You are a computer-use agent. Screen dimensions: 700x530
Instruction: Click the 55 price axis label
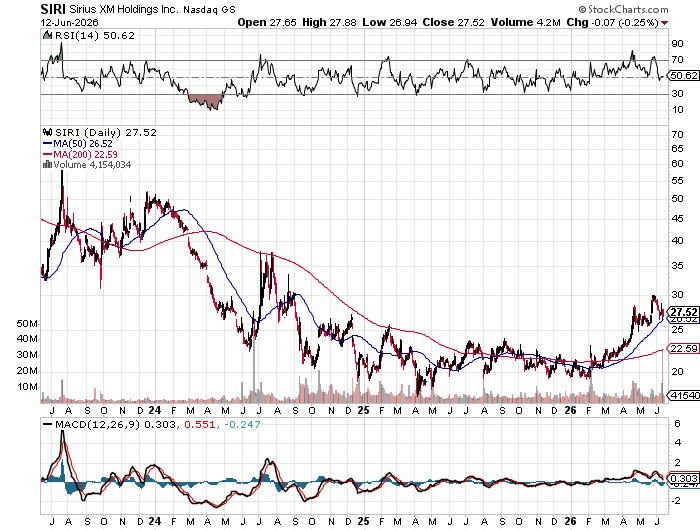tap(677, 181)
